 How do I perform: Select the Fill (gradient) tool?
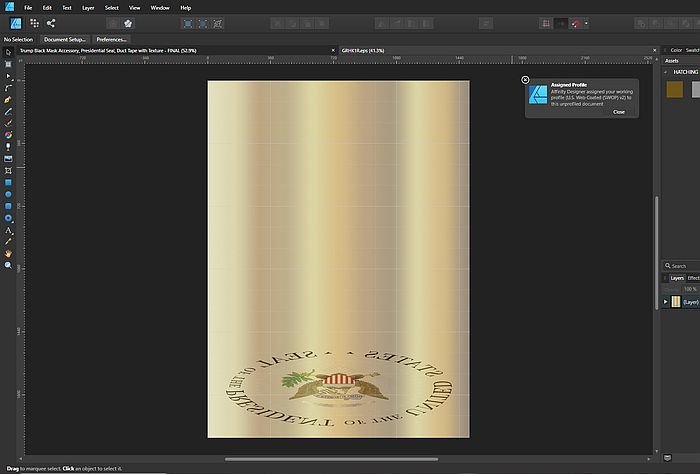coord(8,135)
